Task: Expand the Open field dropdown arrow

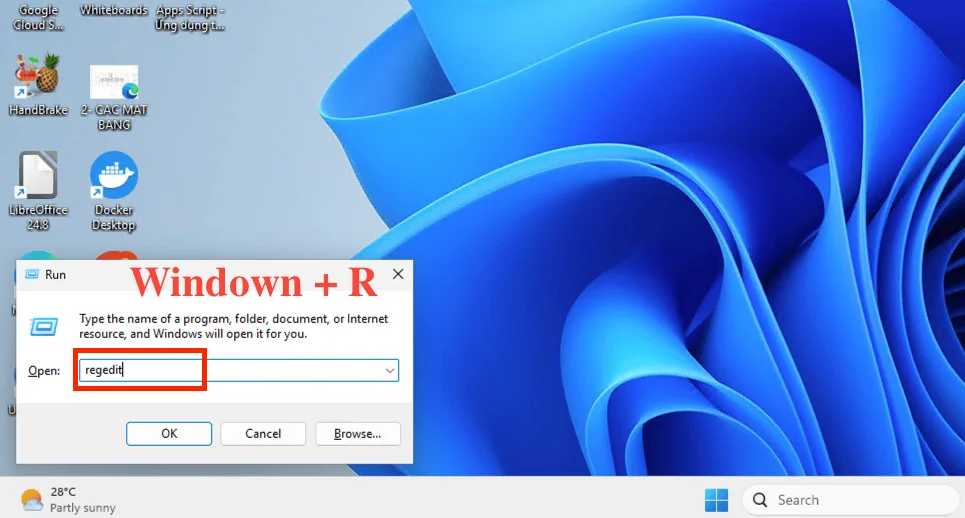Action: pos(390,370)
